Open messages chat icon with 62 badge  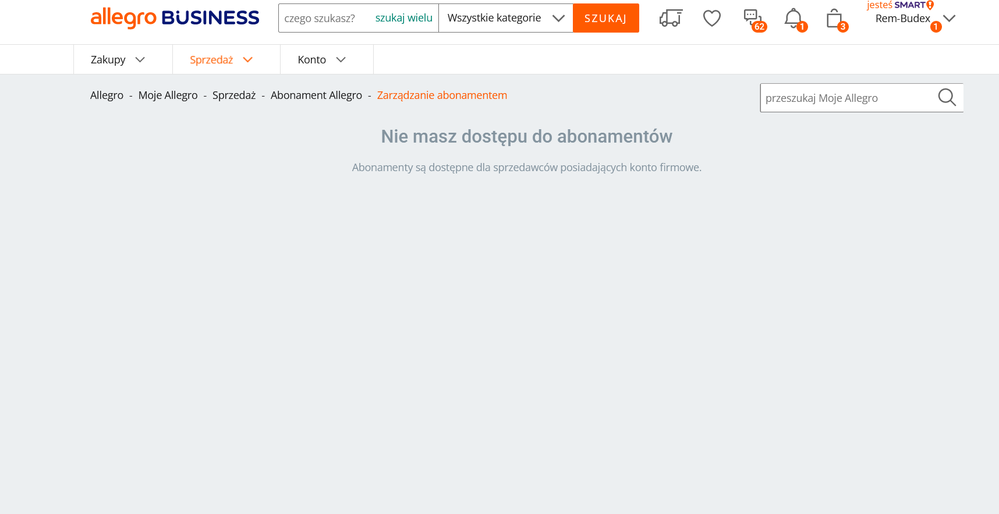pyautogui.click(x=753, y=18)
